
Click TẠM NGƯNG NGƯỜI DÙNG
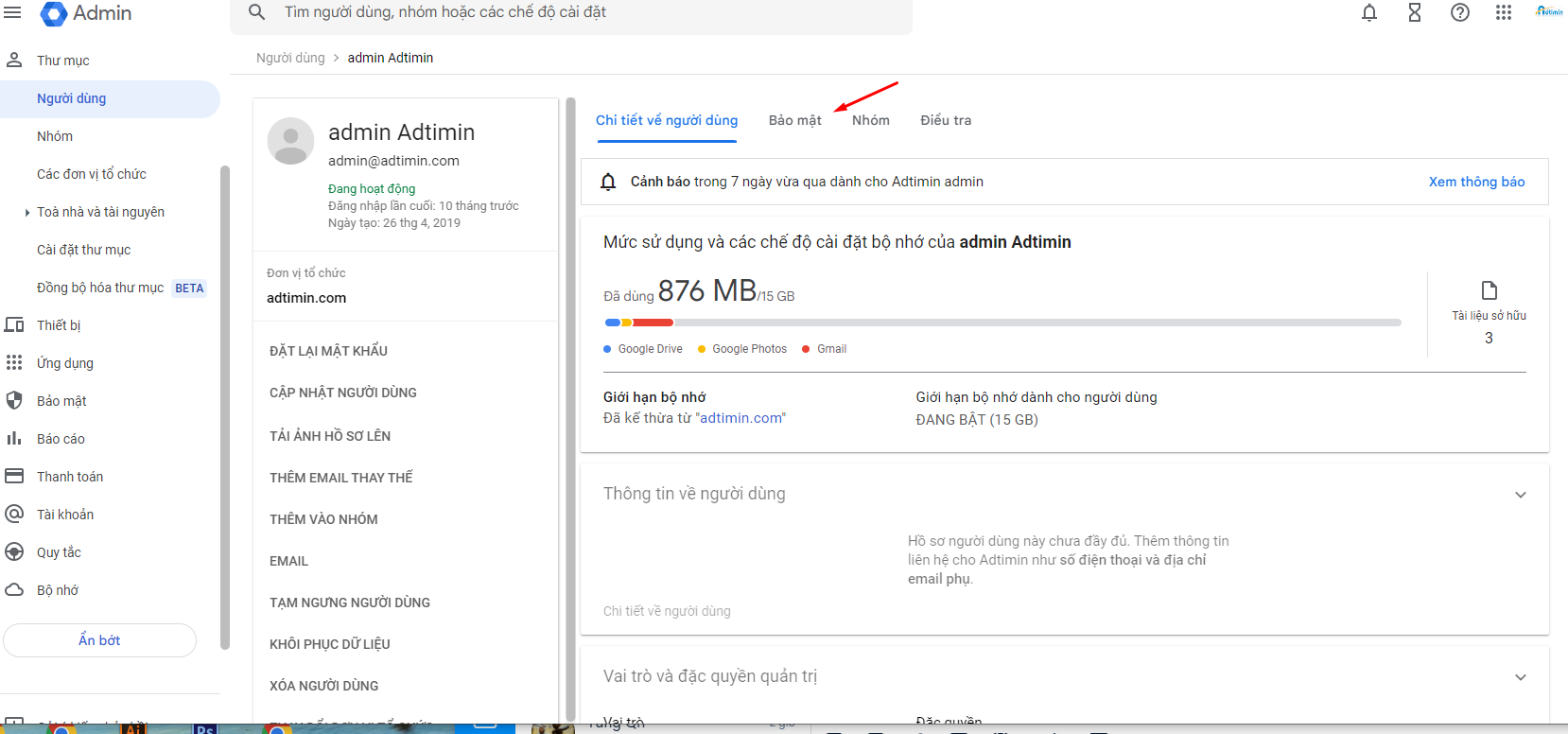(350, 603)
